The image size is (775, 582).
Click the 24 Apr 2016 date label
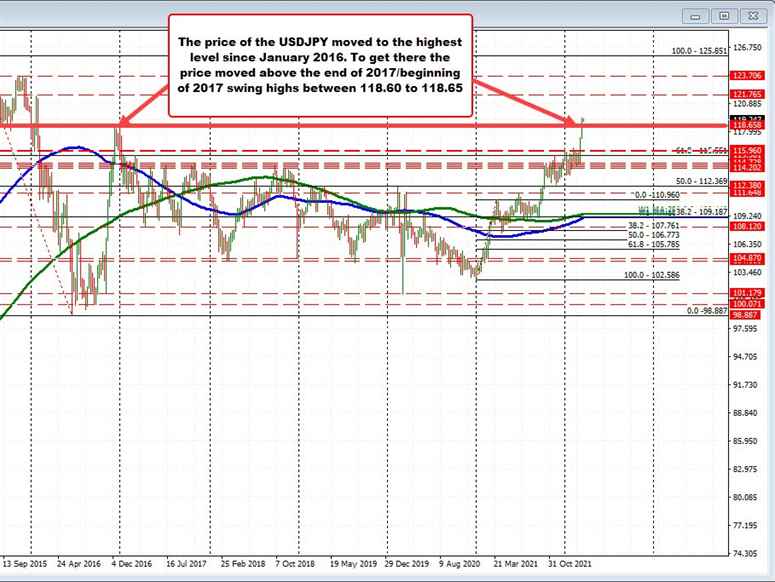(x=79, y=564)
